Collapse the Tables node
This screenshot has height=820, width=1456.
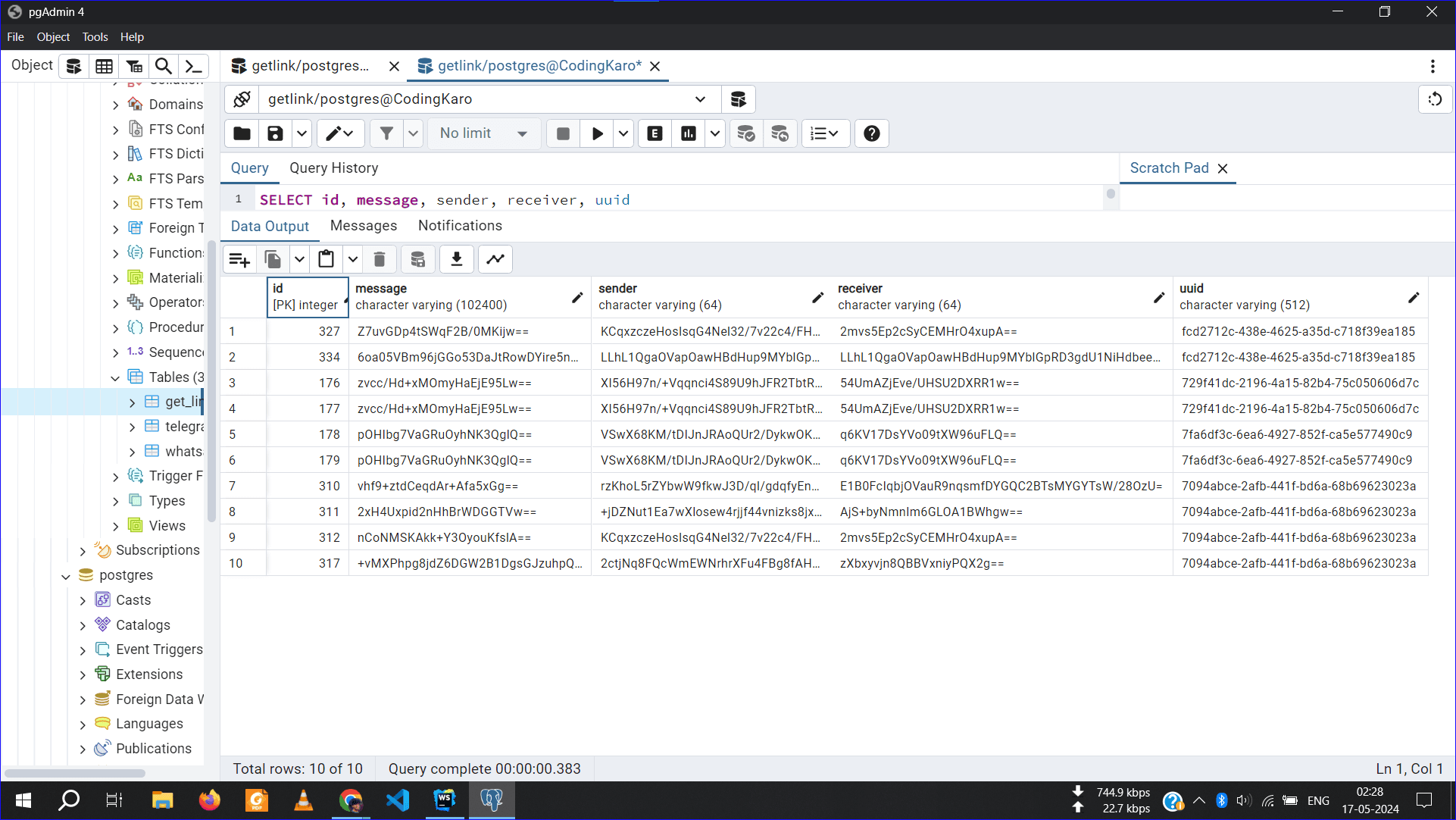pos(115,377)
